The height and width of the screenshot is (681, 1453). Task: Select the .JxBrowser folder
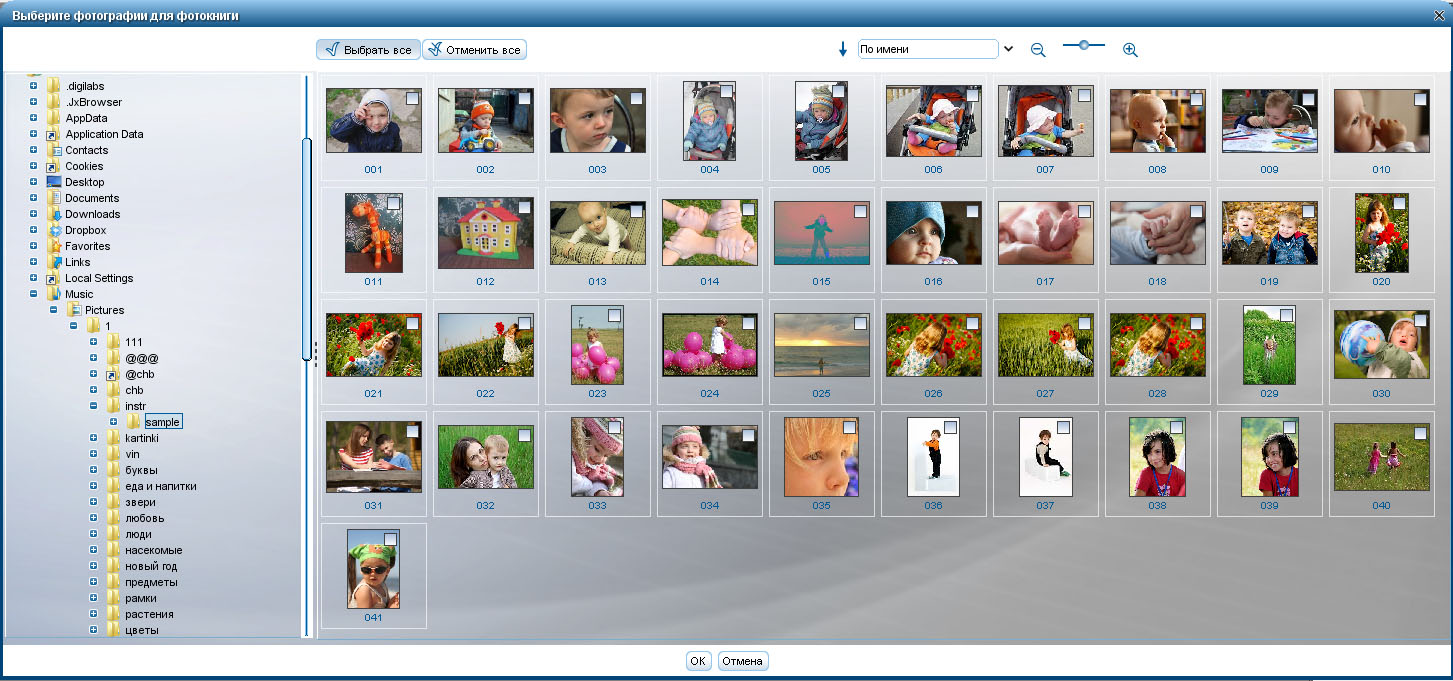(x=94, y=102)
